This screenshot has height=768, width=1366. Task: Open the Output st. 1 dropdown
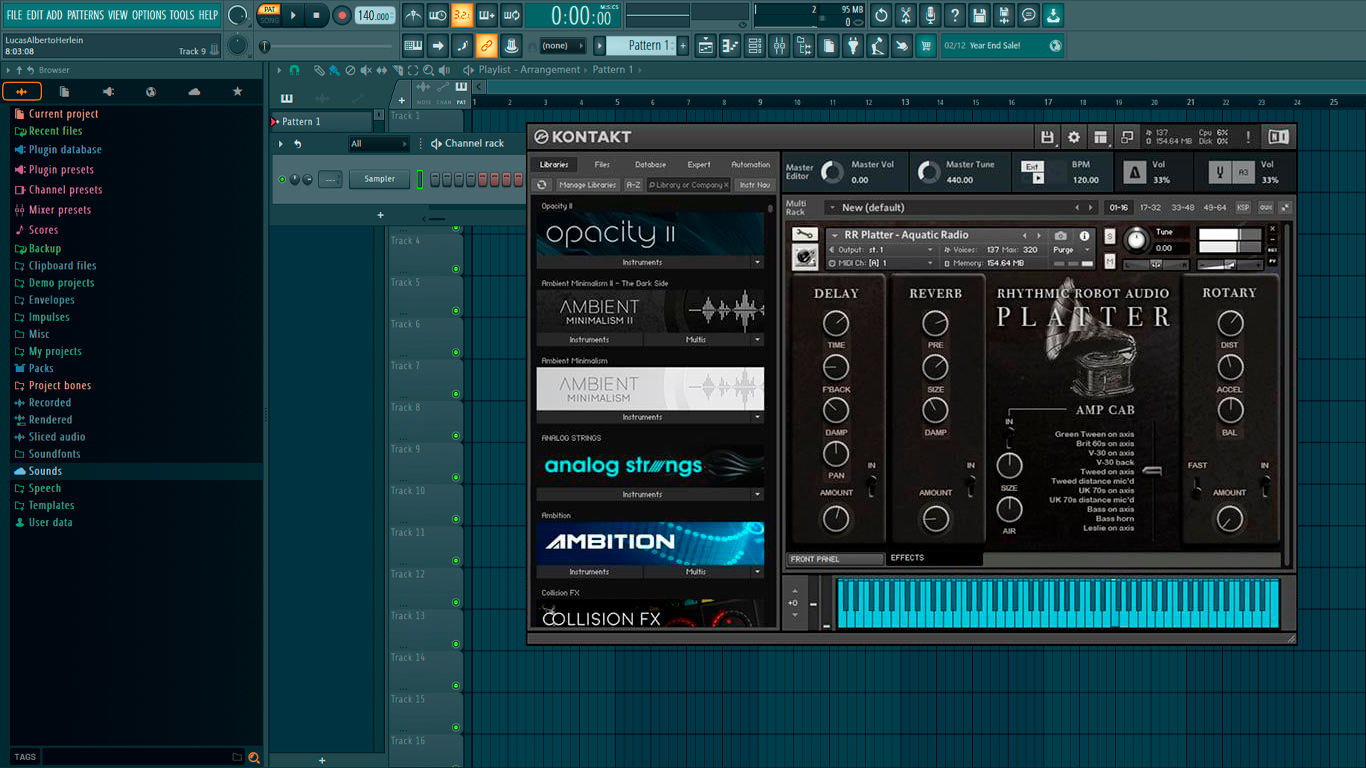(x=882, y=250)
